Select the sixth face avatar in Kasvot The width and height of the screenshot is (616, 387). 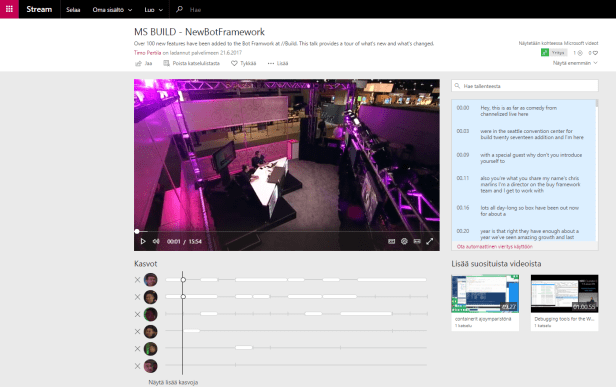tap(150, 366)
